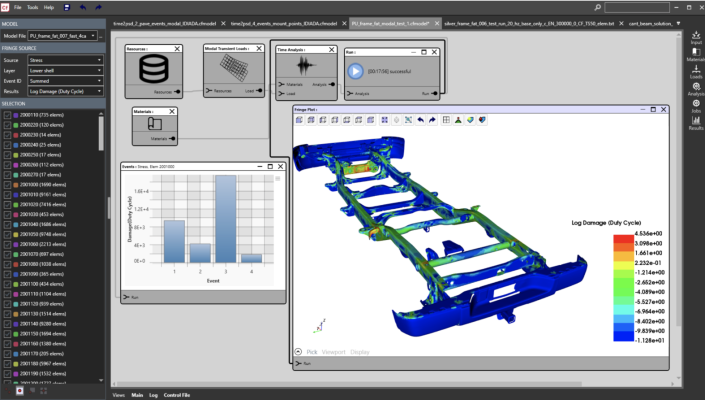Toggle checkbox for group 2001100 (404 elems)
Screen dimensions: 705x400
pyautogui.click(x=8, y=284)
